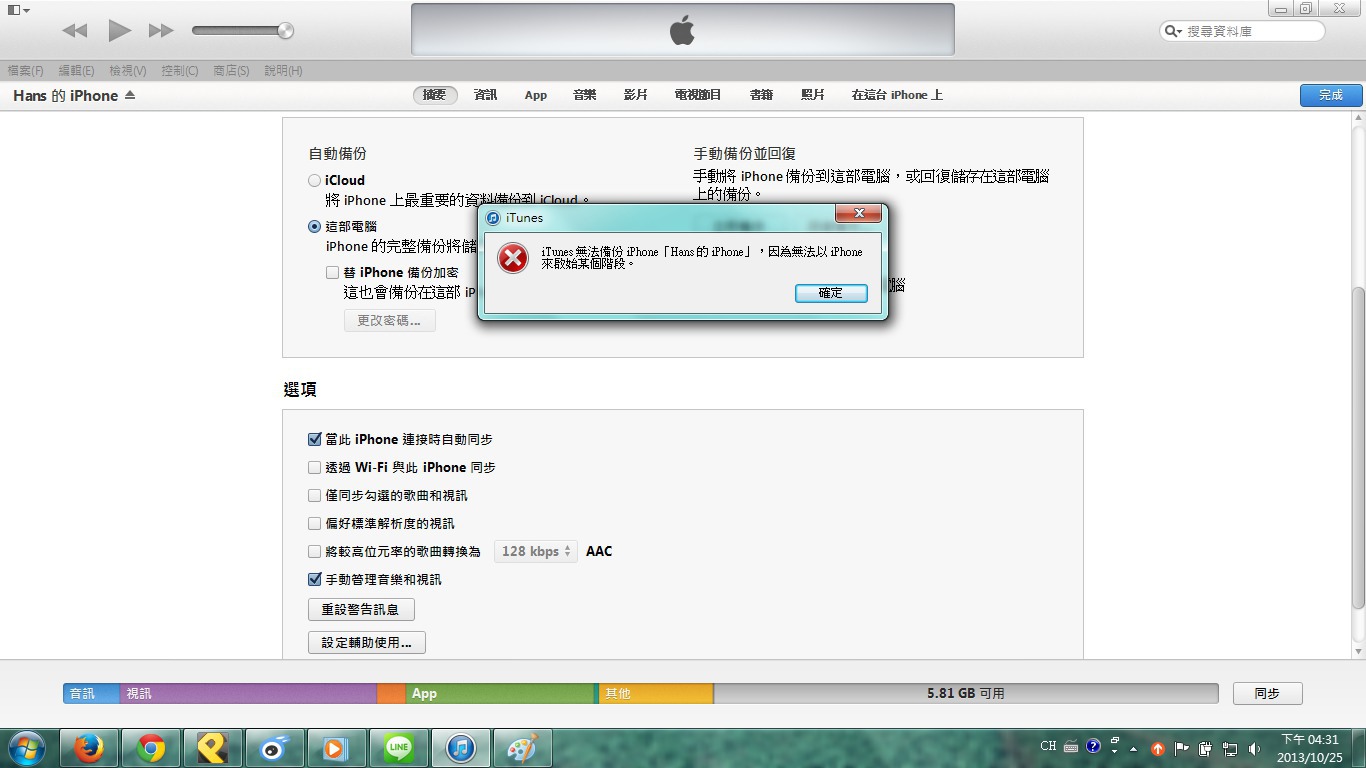Viewport: 1366px width, 768px height.
Task: Open the 檢視(V) menu
Action: point(128,71)
